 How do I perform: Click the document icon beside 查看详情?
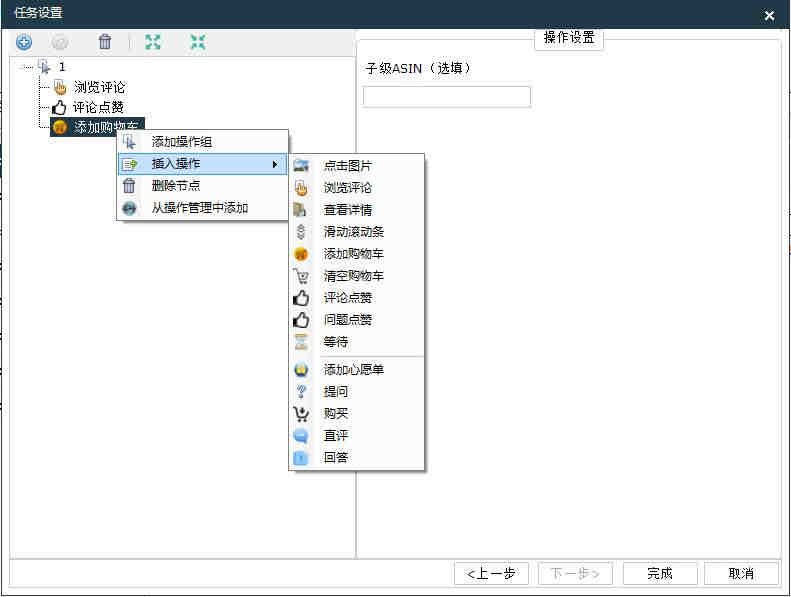tap(300, 209)
